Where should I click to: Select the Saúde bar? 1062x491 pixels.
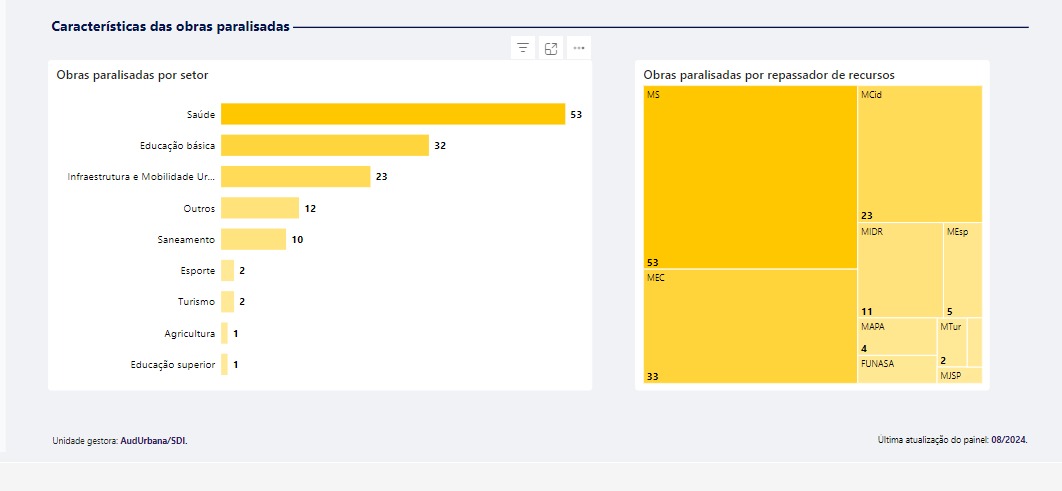pos(392,114)
